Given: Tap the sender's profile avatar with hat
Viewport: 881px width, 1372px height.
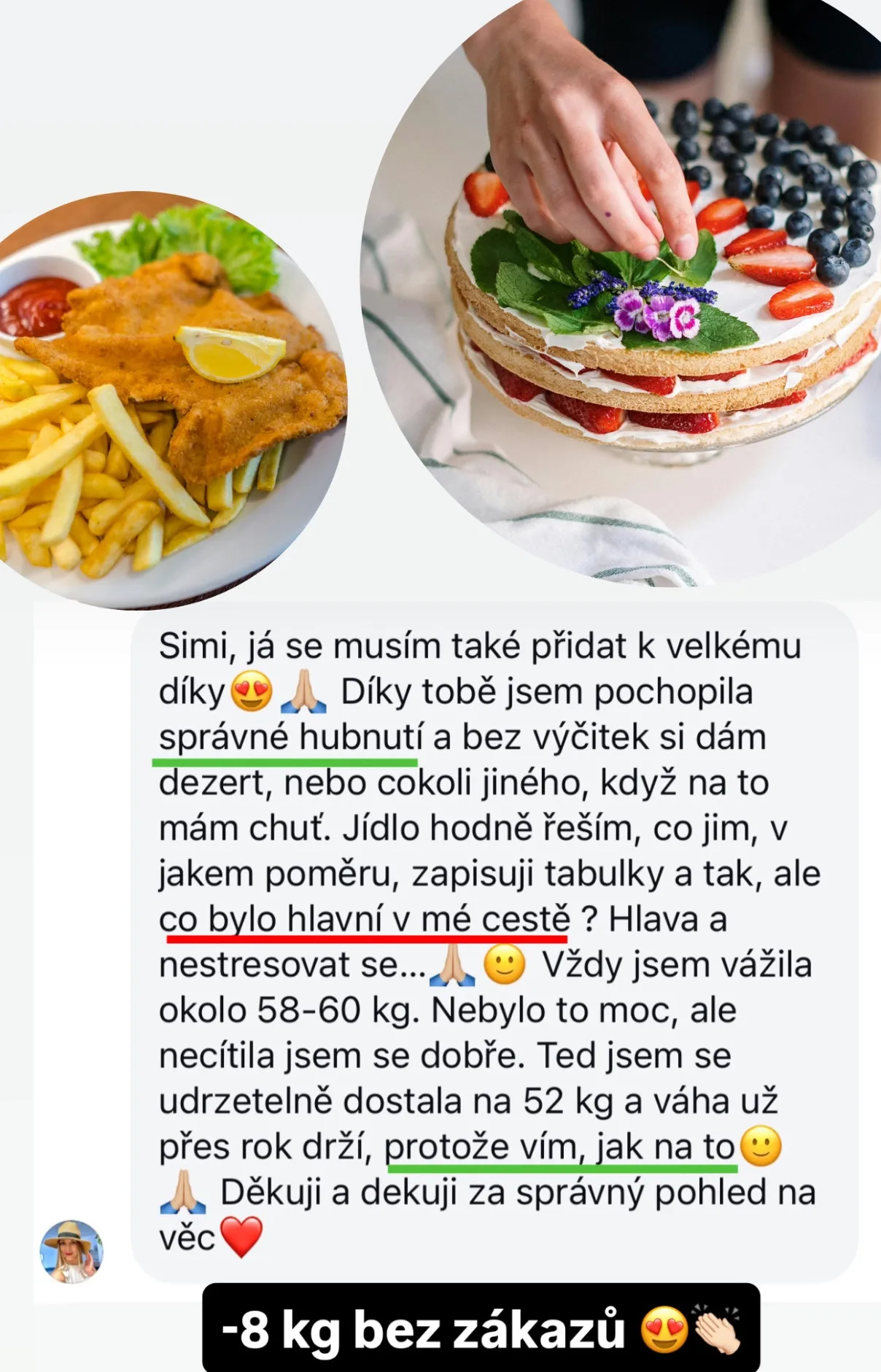Looking at the screenshot, I should click(71, 1252).
